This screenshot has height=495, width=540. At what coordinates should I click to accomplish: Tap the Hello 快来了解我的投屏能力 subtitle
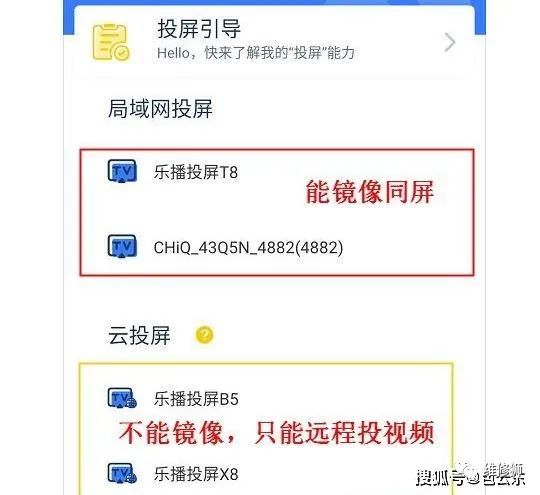tap(256, 53)
